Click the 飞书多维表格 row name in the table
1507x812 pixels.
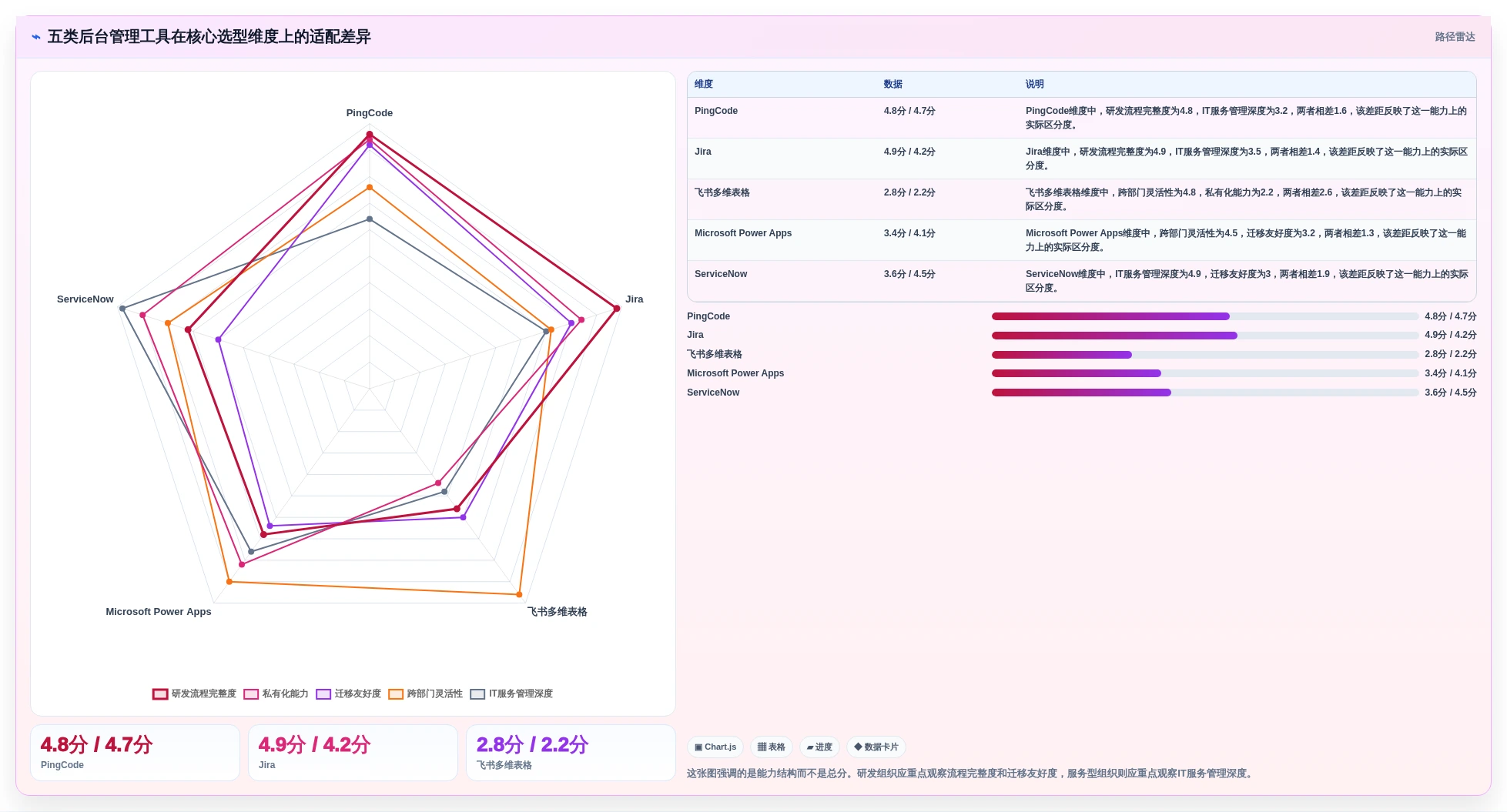pyautogui.click(x=722, y=192)
